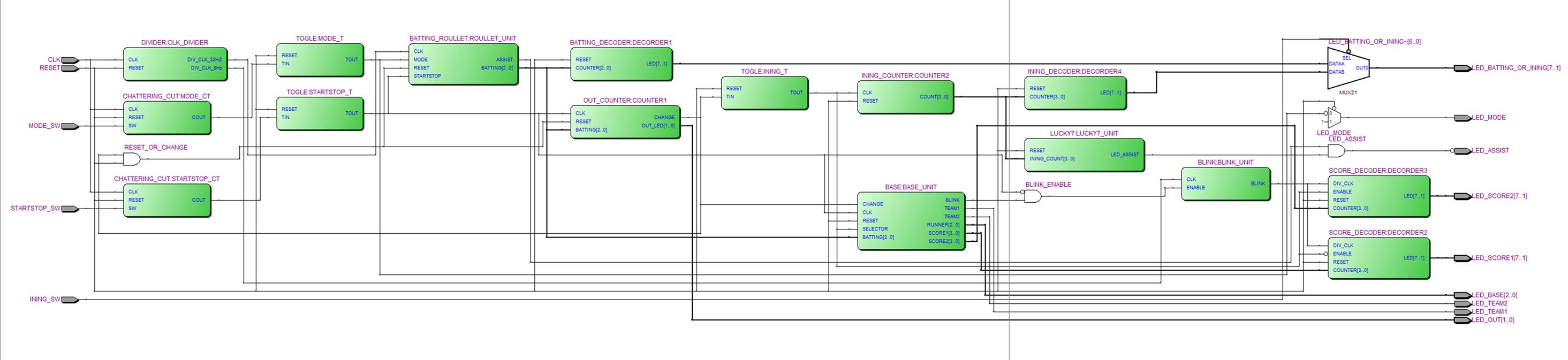Screen dimensions: 1568x360
Task: Select the MUX21 multiplexer symbol
Action: pyautogui.click(x=1349, y=68)
